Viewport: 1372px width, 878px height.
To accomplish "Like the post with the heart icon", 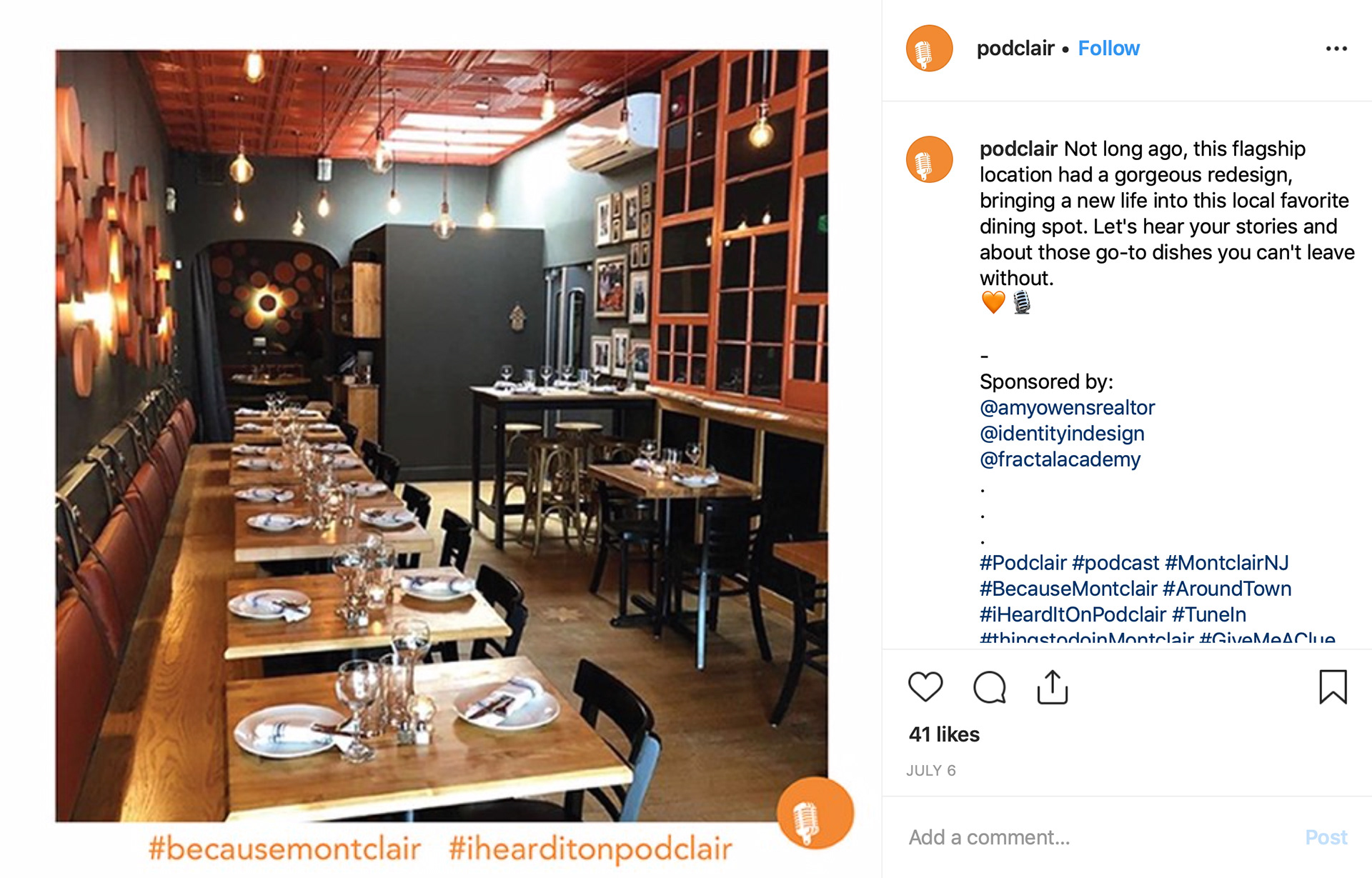I will pos(925,687).
